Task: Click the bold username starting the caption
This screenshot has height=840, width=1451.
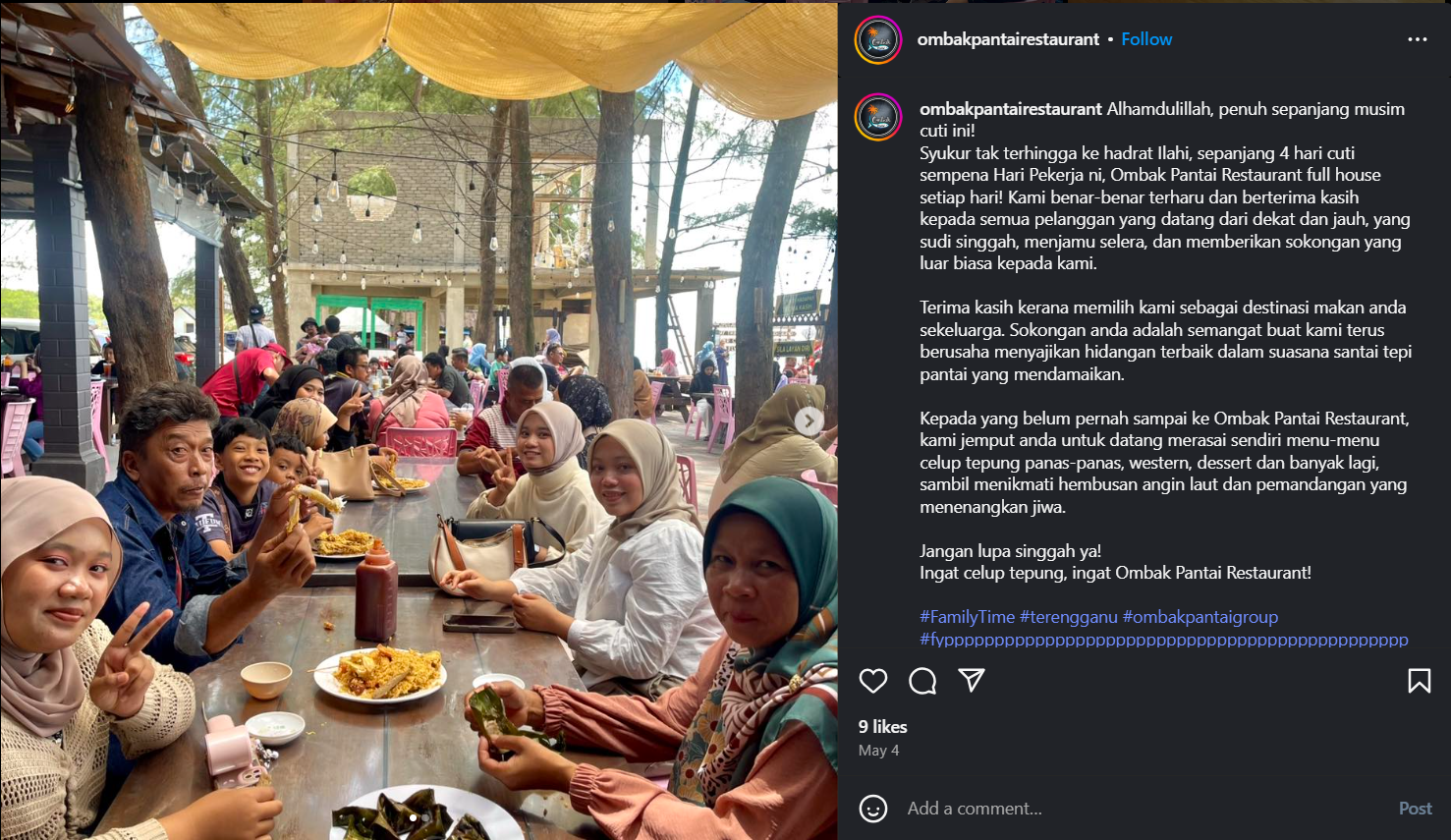Action: [1011, 109]
